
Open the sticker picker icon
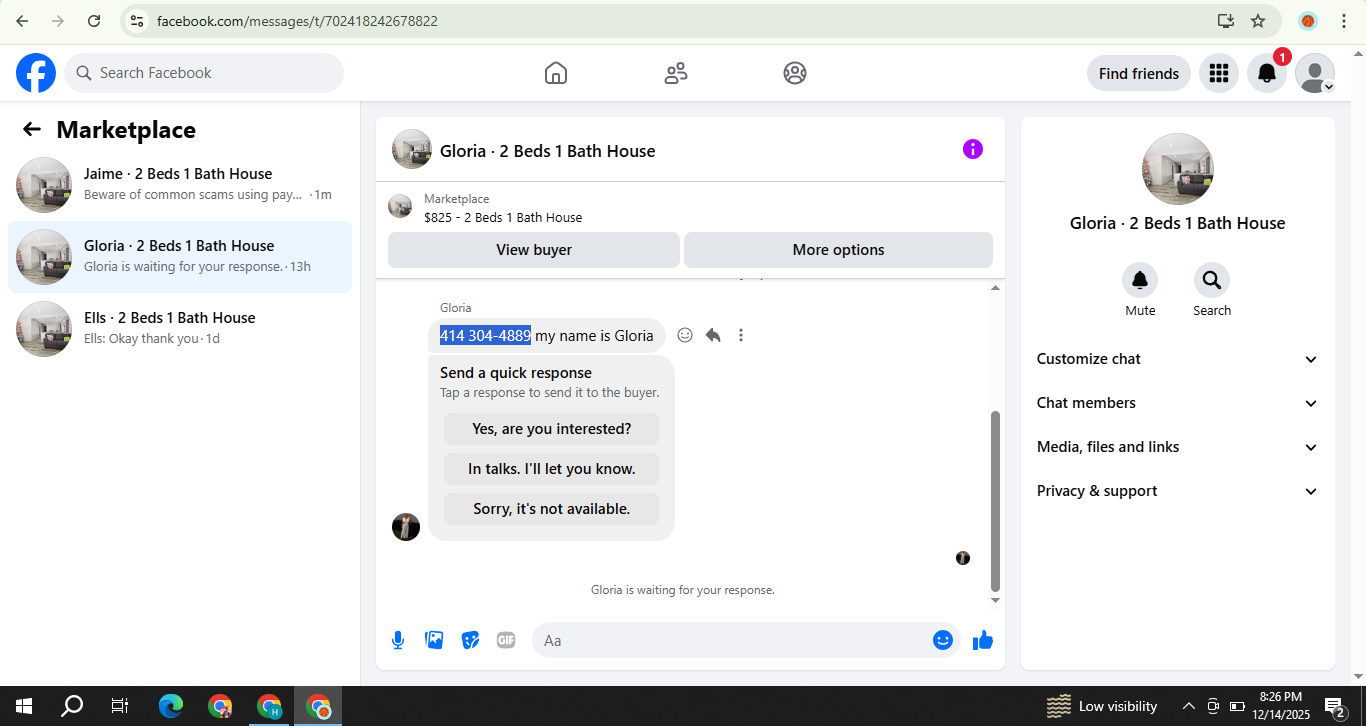click(470, 640)
